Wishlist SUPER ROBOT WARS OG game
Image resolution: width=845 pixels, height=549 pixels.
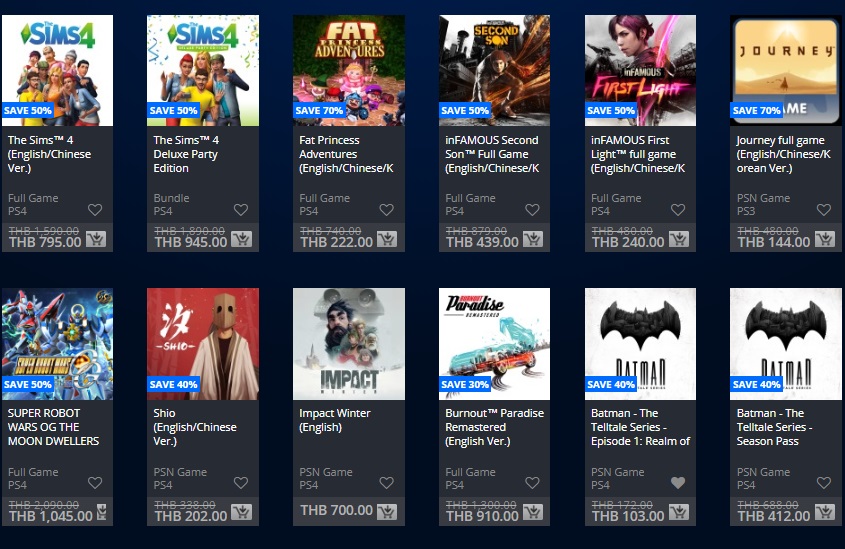pos(95,483)
